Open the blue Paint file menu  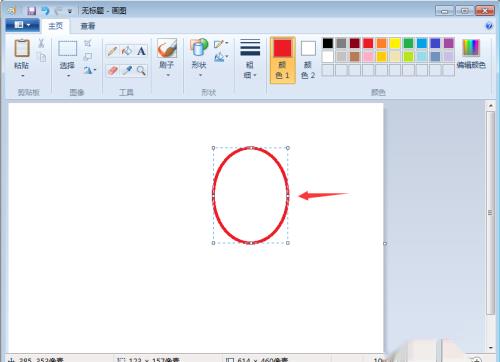(x=22, y=25)
